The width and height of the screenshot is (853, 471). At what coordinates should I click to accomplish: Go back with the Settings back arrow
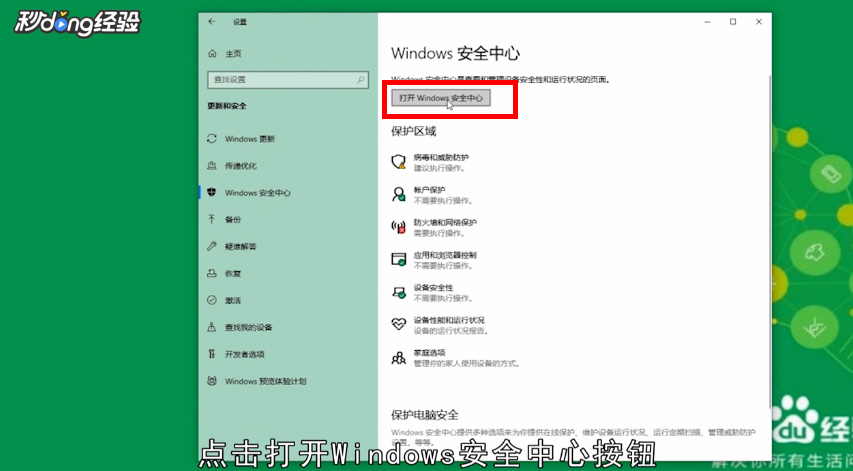tap(212, 22)
